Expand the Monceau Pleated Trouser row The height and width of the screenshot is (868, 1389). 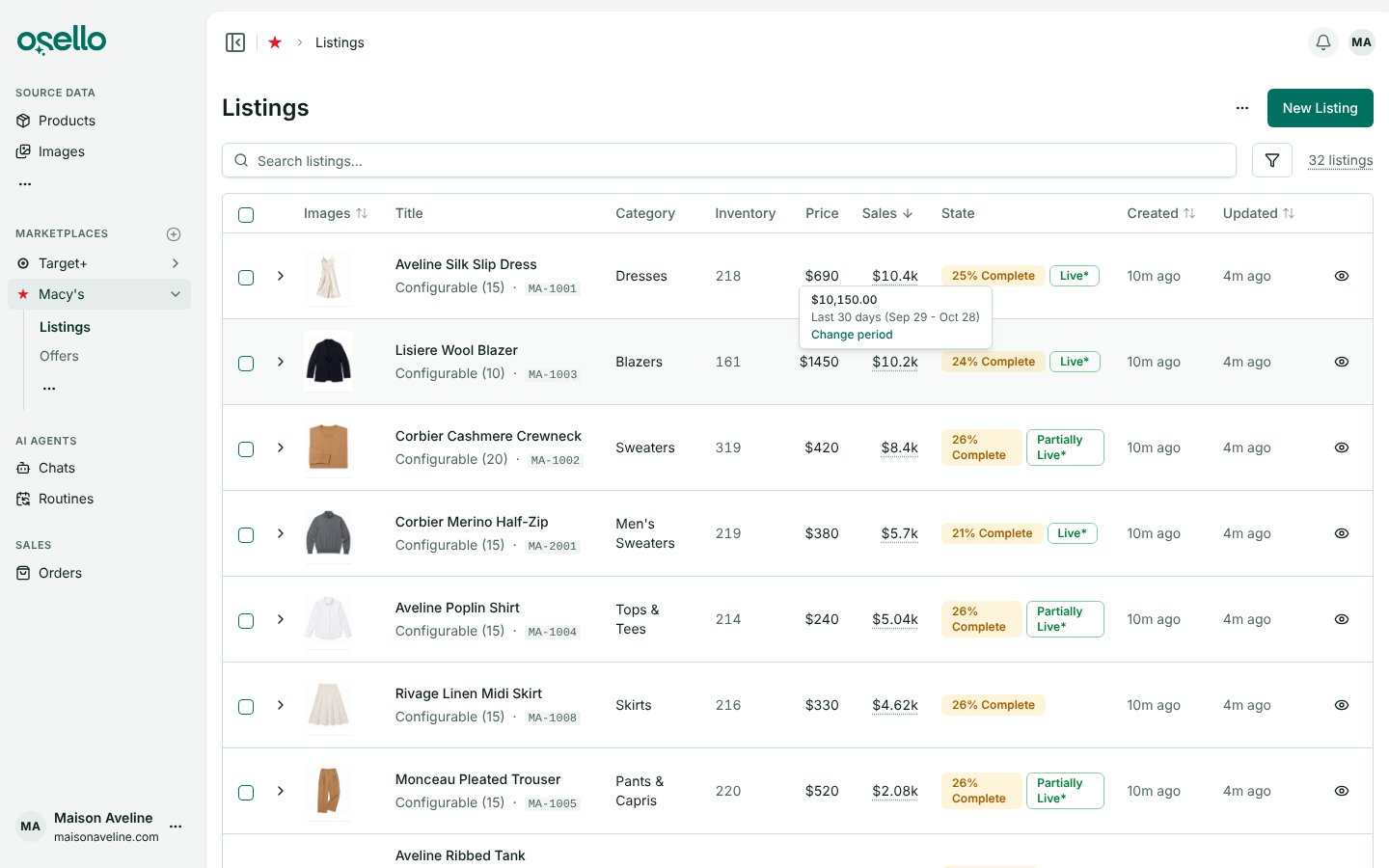[281, 791]
